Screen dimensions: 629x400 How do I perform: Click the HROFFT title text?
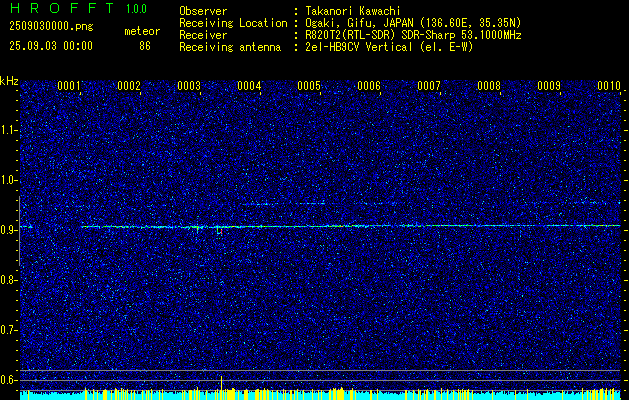(x=64, y=8)
